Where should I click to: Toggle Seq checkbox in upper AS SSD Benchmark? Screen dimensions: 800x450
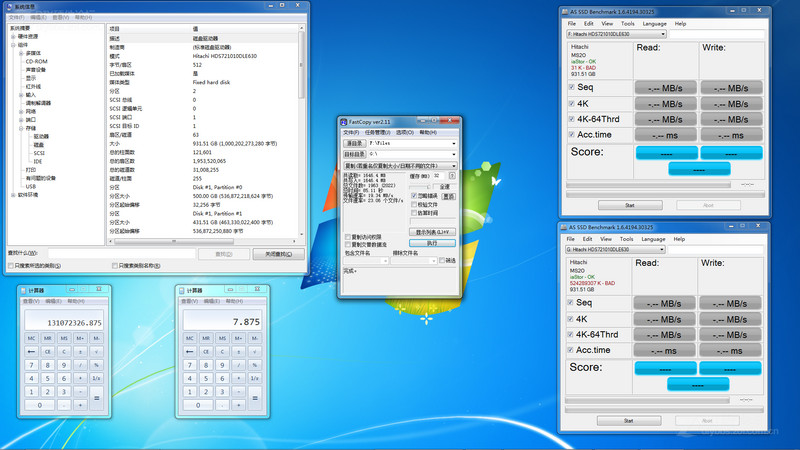pos(571,88)
